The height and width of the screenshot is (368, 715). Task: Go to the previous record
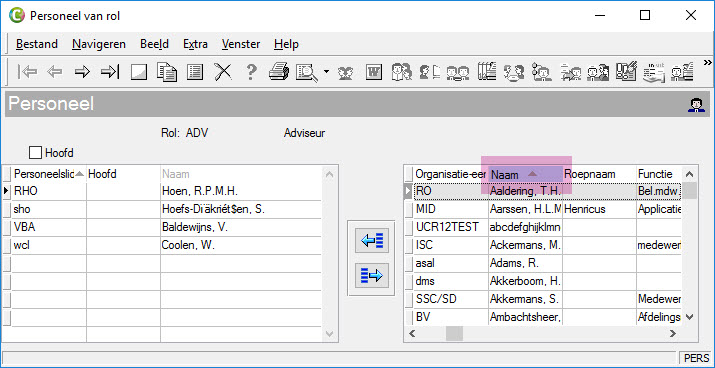click(55, 72)
